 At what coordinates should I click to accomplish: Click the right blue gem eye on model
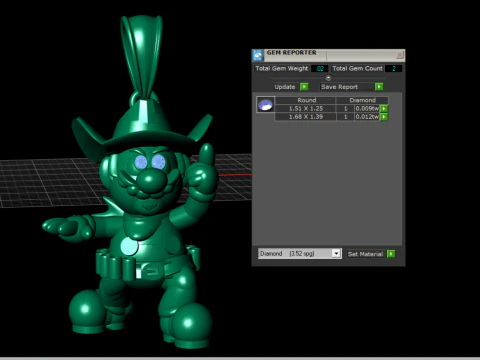158,162
